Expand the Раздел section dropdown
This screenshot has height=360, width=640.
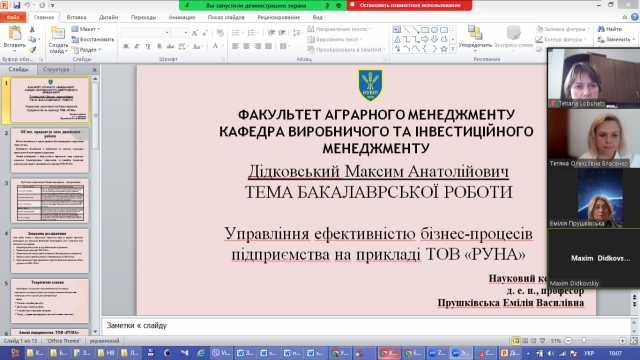(x=87, y=50)
